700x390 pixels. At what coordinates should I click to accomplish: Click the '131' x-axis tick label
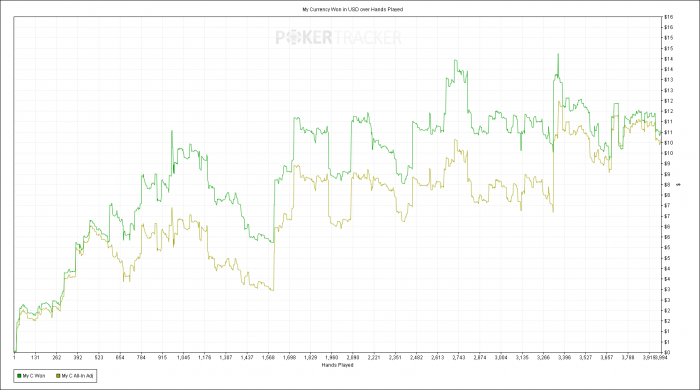point(35,357)
